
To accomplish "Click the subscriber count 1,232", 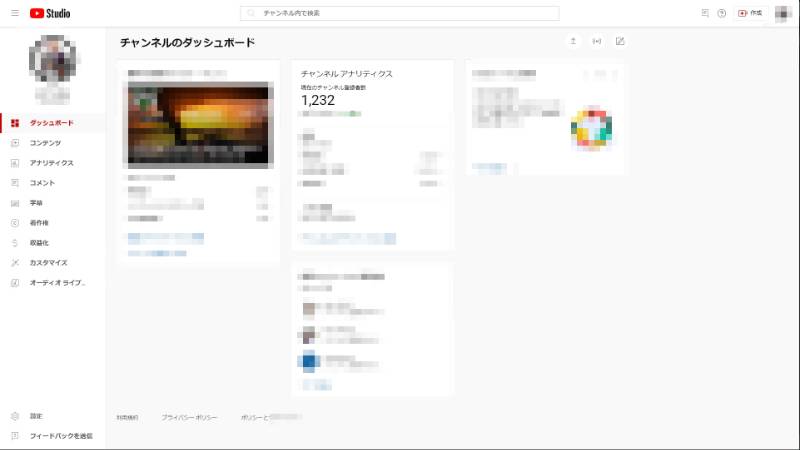I will pos(318,101).
